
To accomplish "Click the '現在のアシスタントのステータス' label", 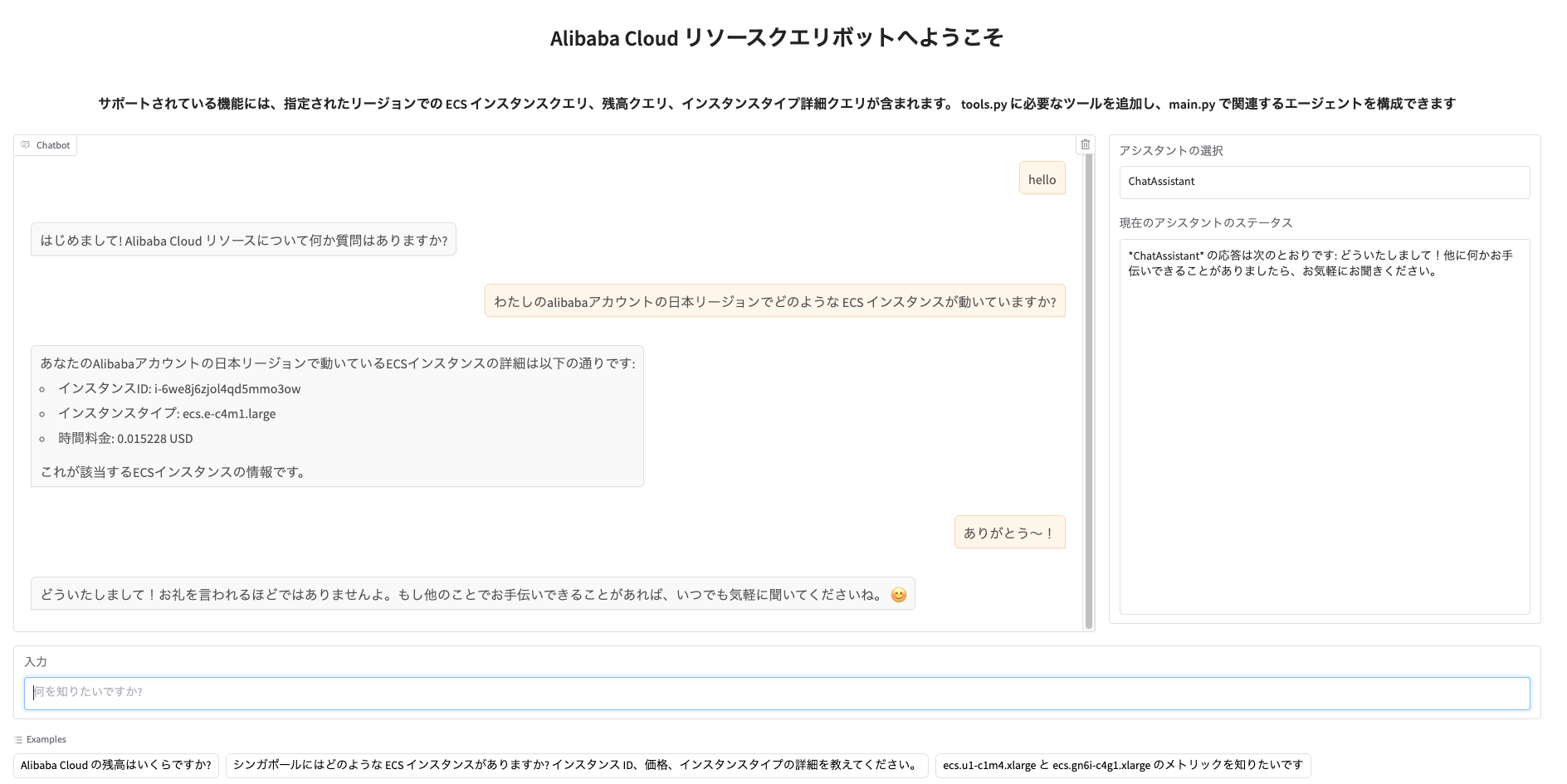I will tap(1205, 222).
